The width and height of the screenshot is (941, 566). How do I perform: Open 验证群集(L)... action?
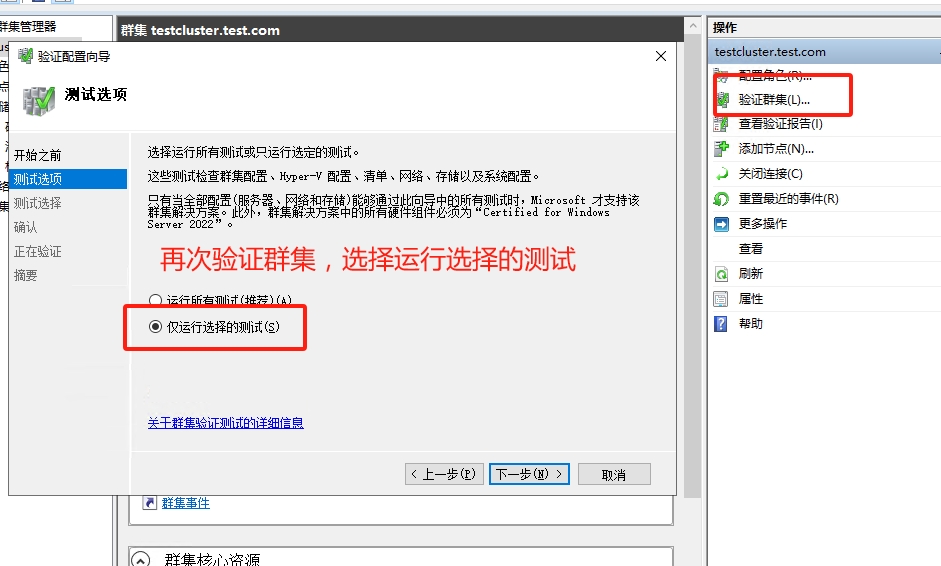pos(774,100)
